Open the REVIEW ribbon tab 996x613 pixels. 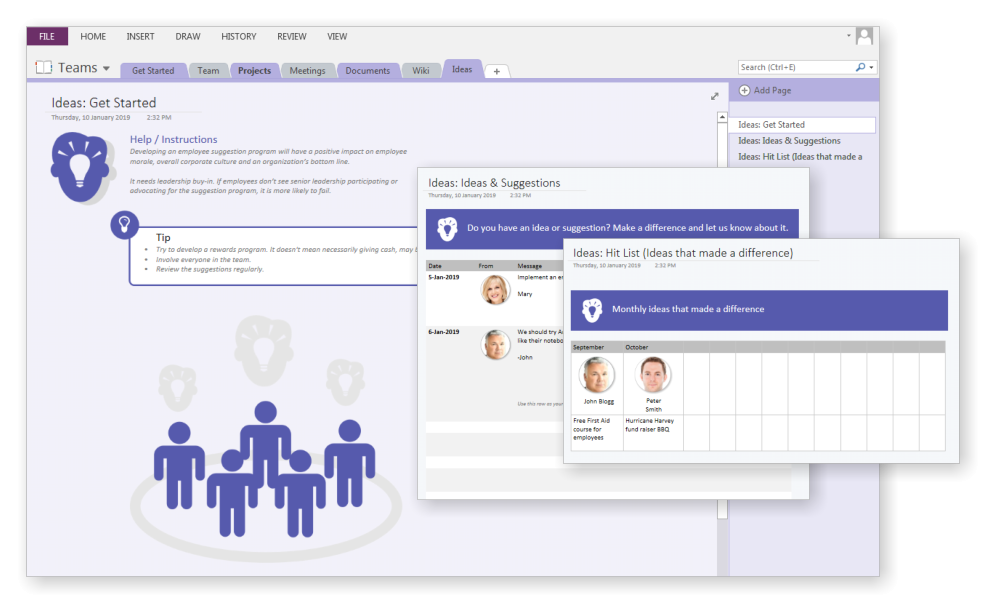coord(292,36)
